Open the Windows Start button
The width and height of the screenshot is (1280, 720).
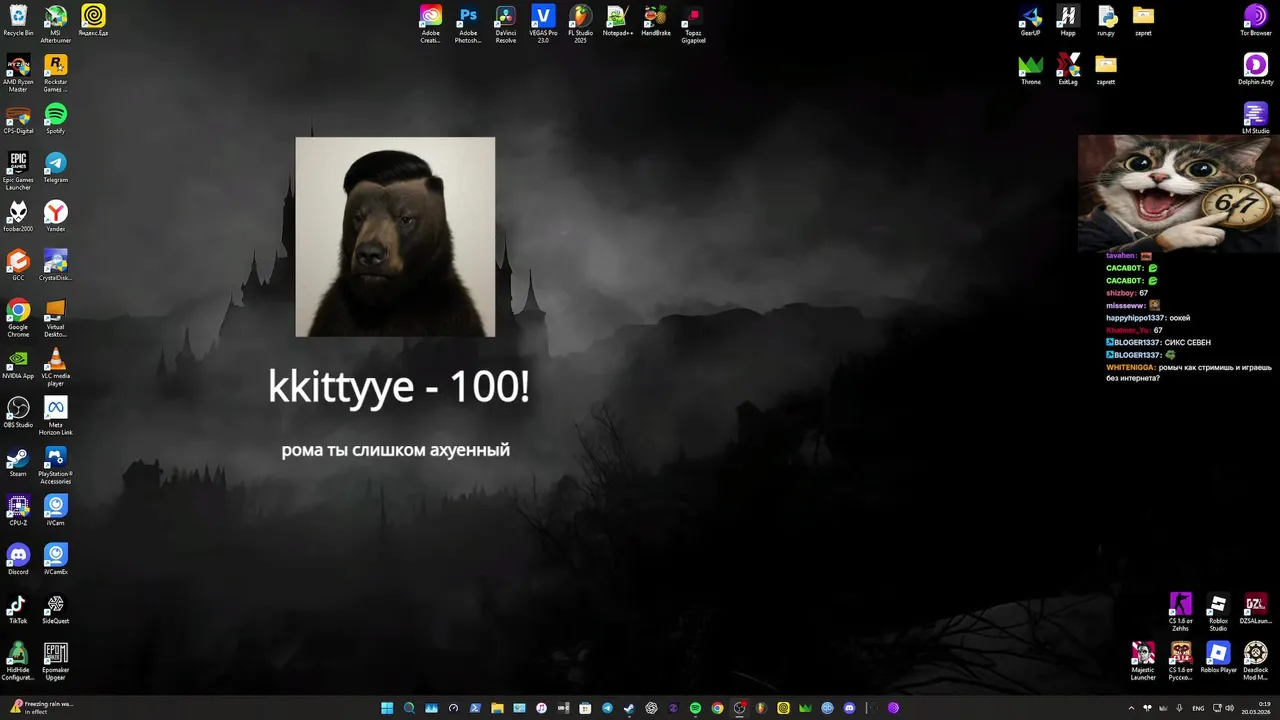[387, 708]
